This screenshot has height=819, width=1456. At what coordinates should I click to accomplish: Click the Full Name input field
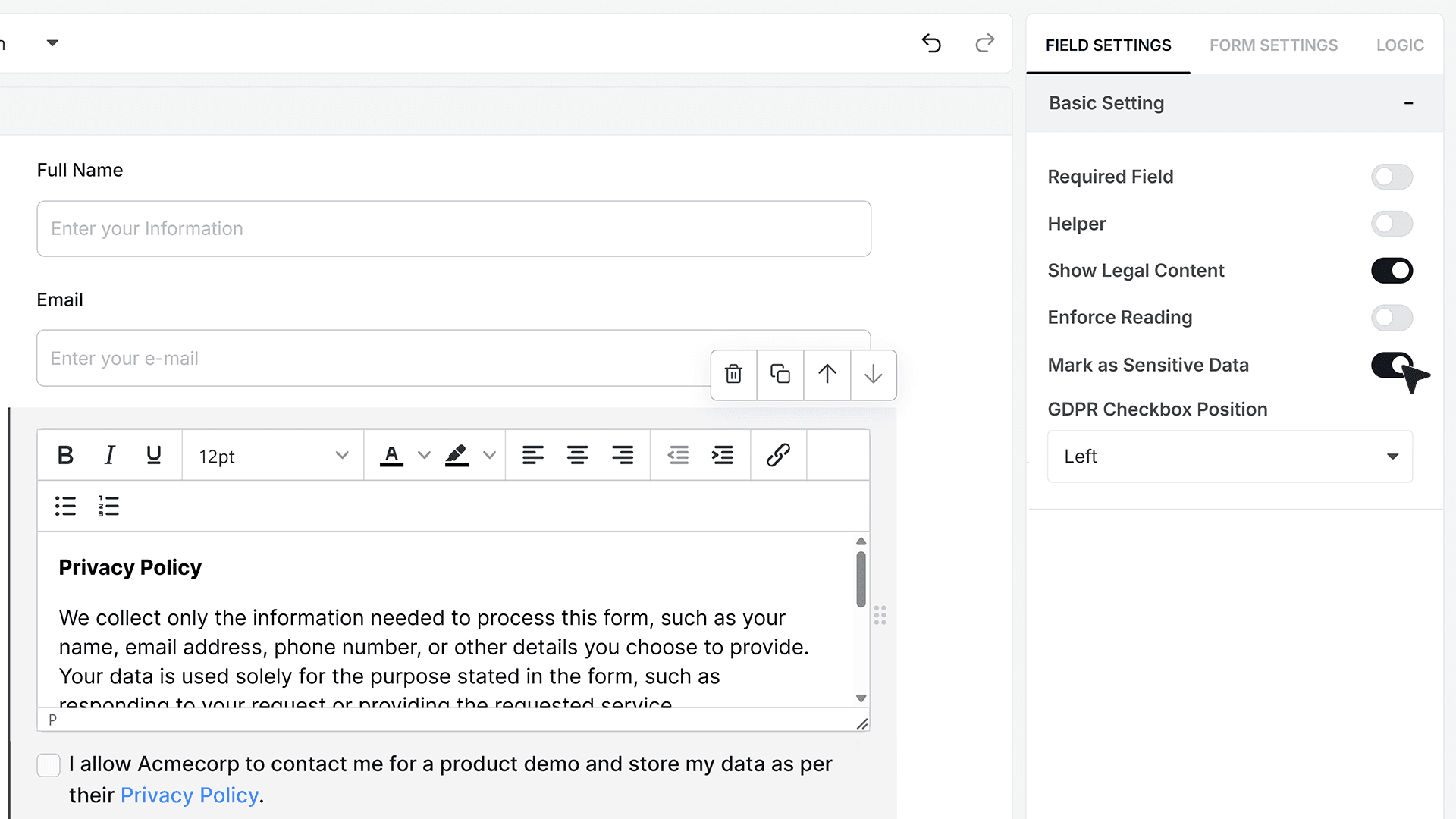point(453,228)
